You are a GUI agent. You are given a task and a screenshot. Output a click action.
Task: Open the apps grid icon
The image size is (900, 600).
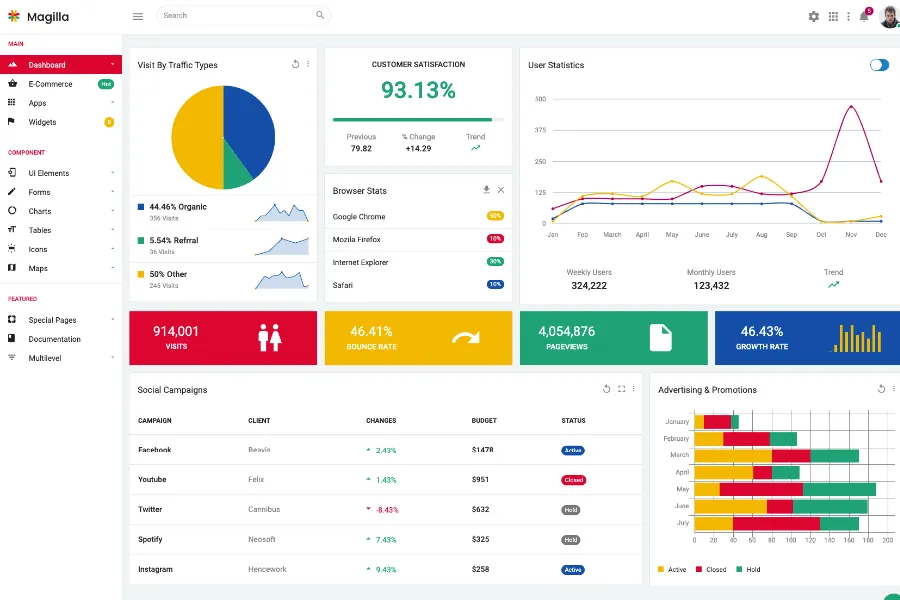(x=833, y=16)
